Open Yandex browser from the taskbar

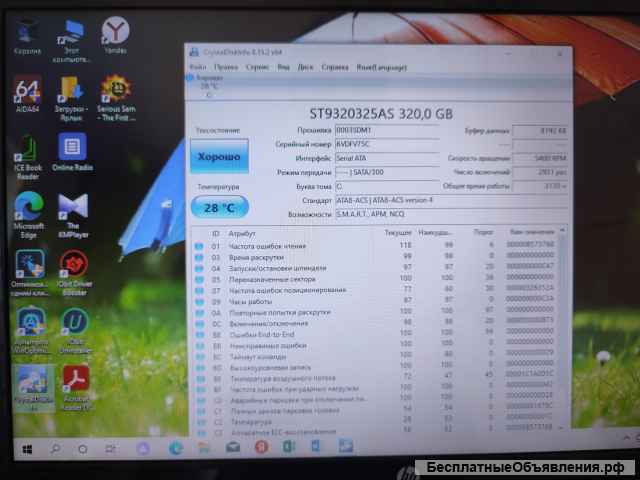click(x=261, y=447)
